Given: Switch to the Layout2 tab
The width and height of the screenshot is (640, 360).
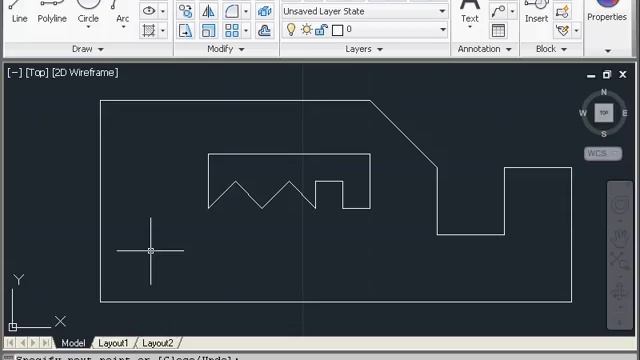Looking at the screenshot, I should (x=158, y=343).
